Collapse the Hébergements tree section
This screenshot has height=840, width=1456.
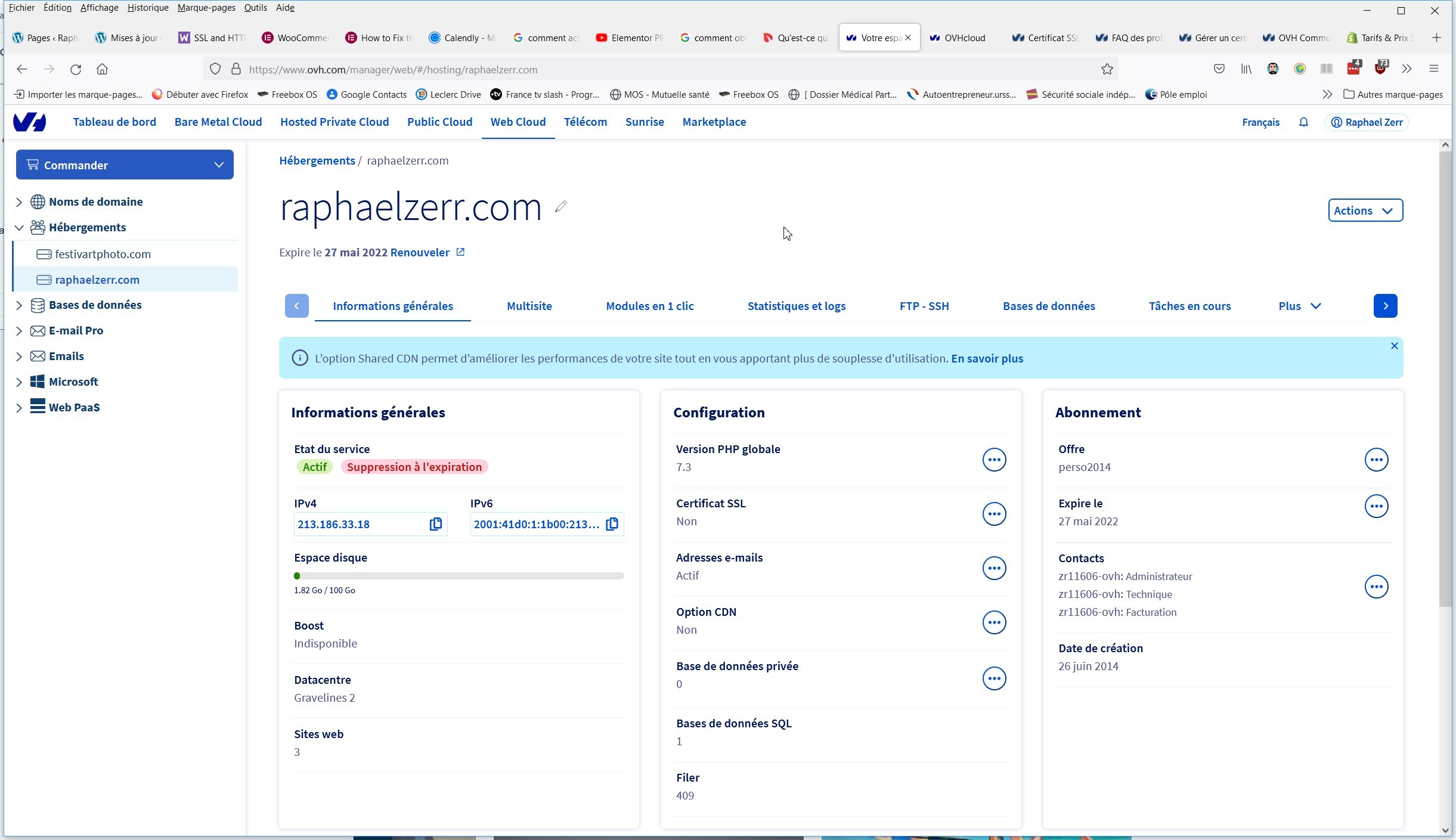[x=19, y=228]
